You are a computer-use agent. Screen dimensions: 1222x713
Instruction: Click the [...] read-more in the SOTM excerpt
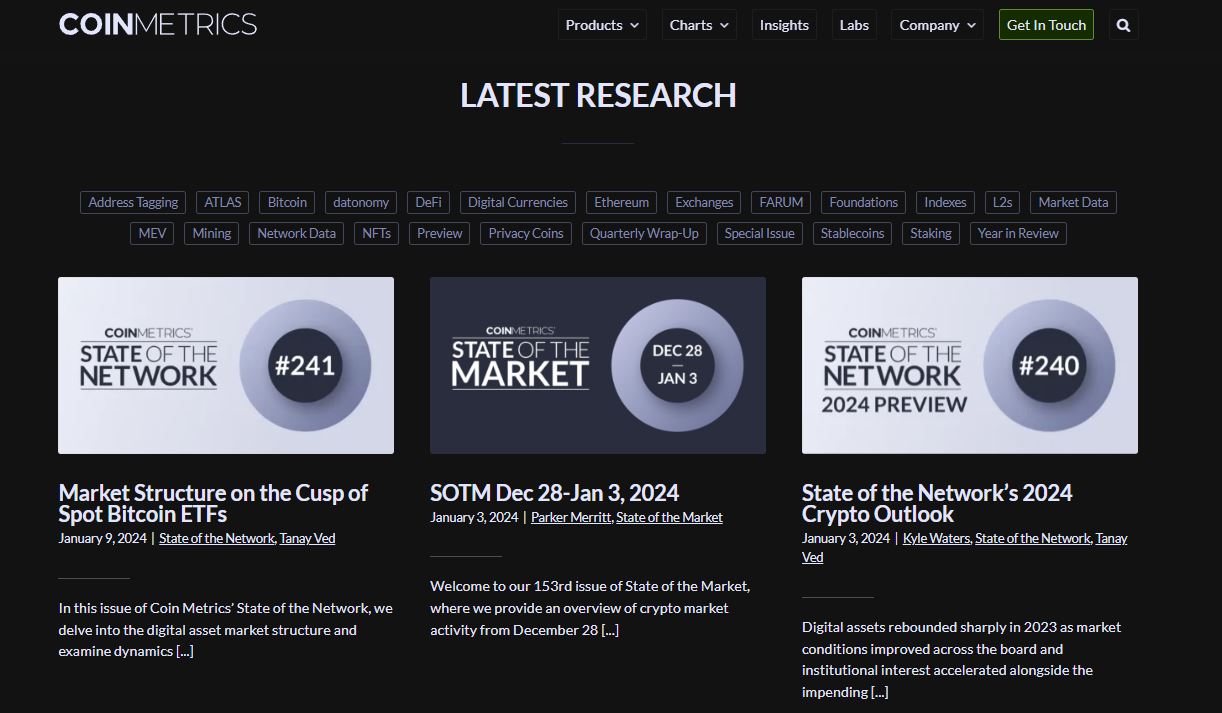click(x=610, y=630)
